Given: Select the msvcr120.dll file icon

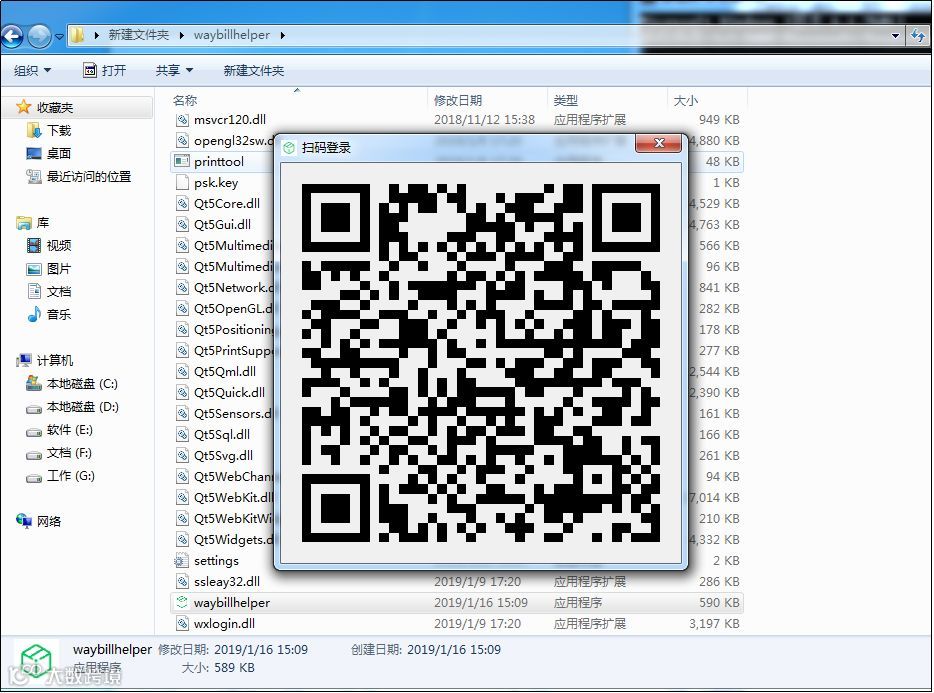Looking at the screenshot, I should click(182, 120).
